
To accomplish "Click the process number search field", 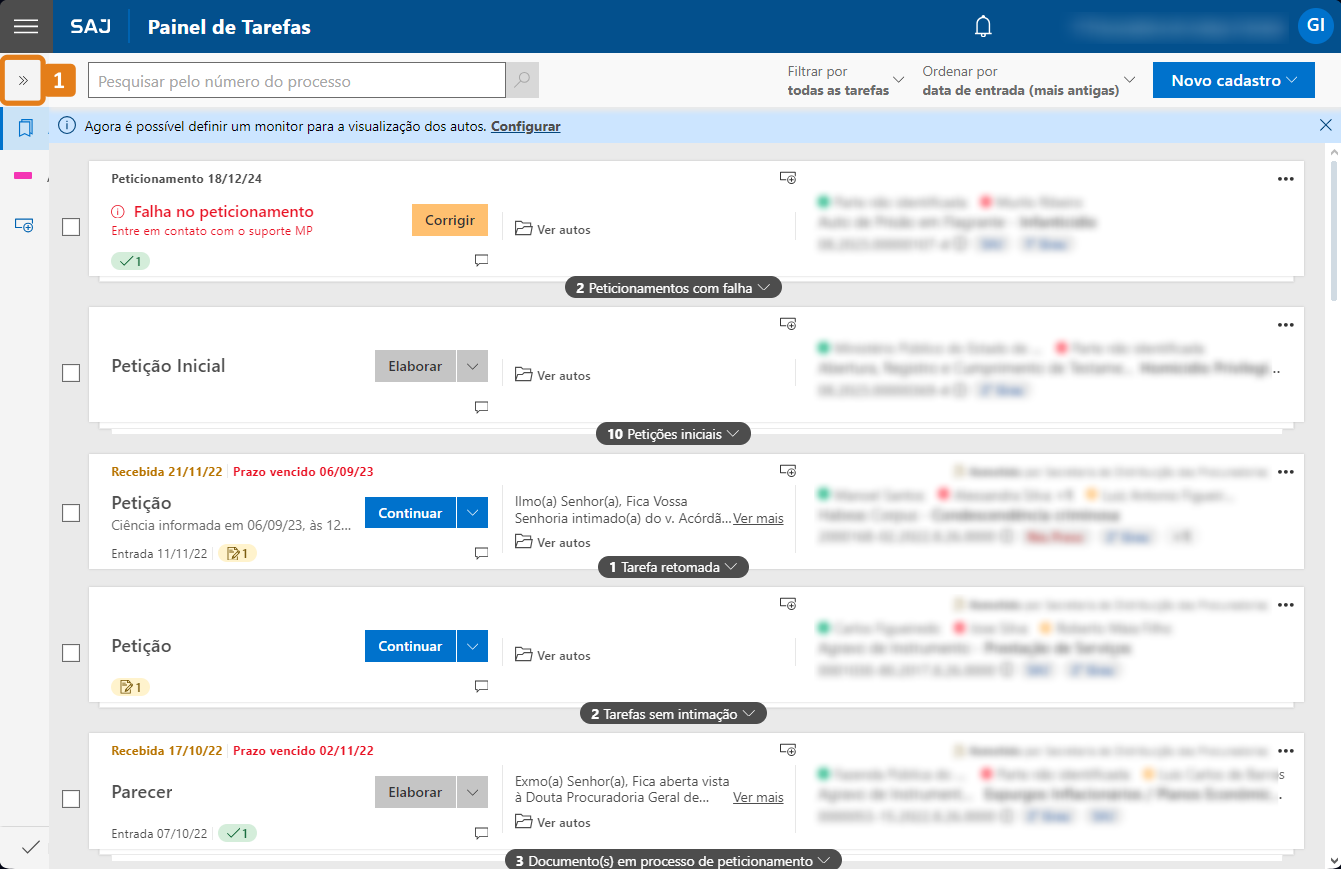I will pos(296,81).
